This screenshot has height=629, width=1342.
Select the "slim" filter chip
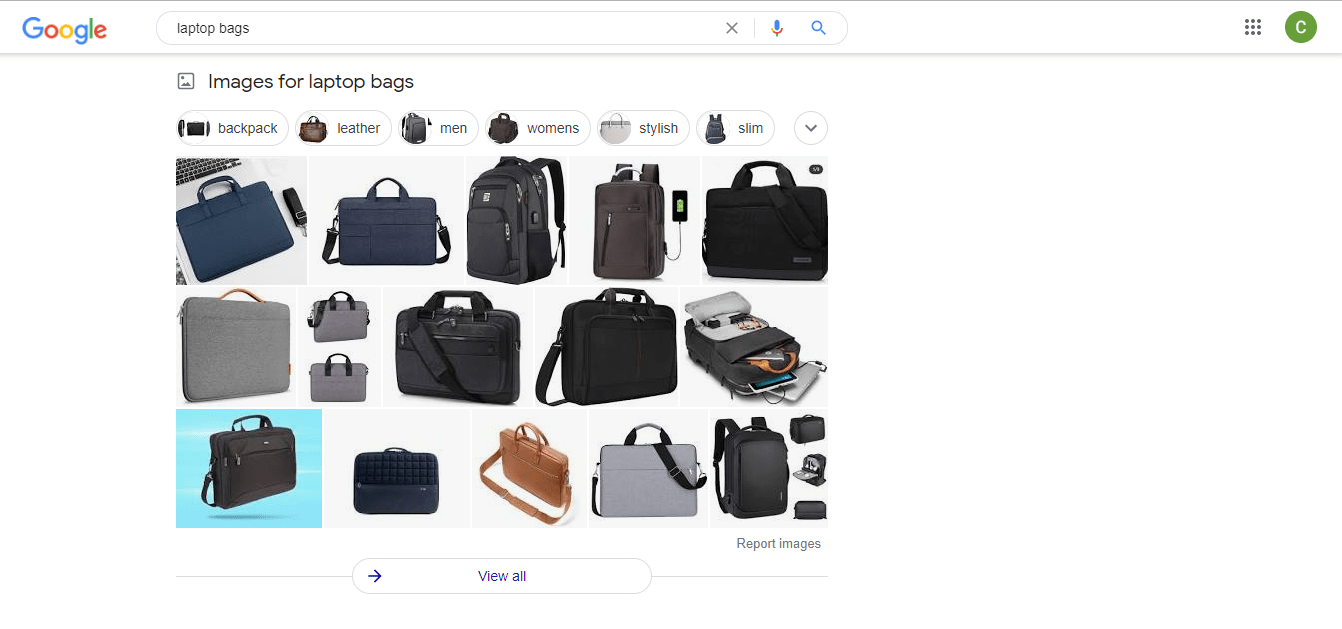click(x=735, y=128)
